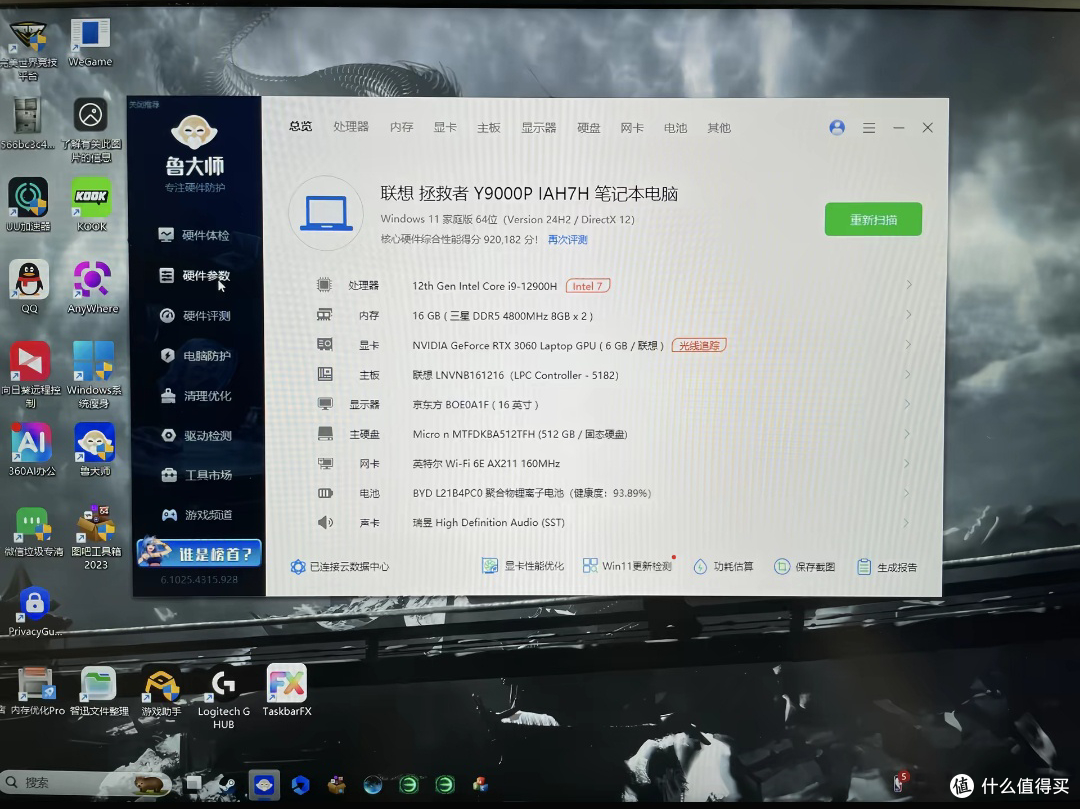
Task: Open the WeGame desktop shortcut
Action: click(x=90, y=43)
